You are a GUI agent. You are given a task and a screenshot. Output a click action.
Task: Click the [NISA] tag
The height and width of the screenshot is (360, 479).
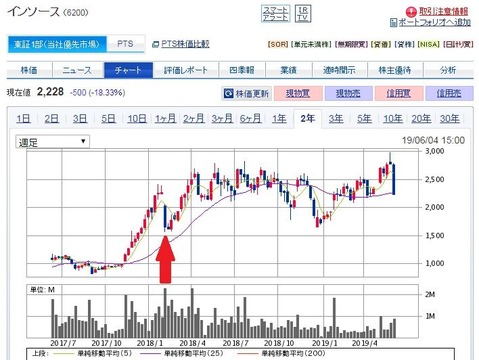click(x=429, y=44)
